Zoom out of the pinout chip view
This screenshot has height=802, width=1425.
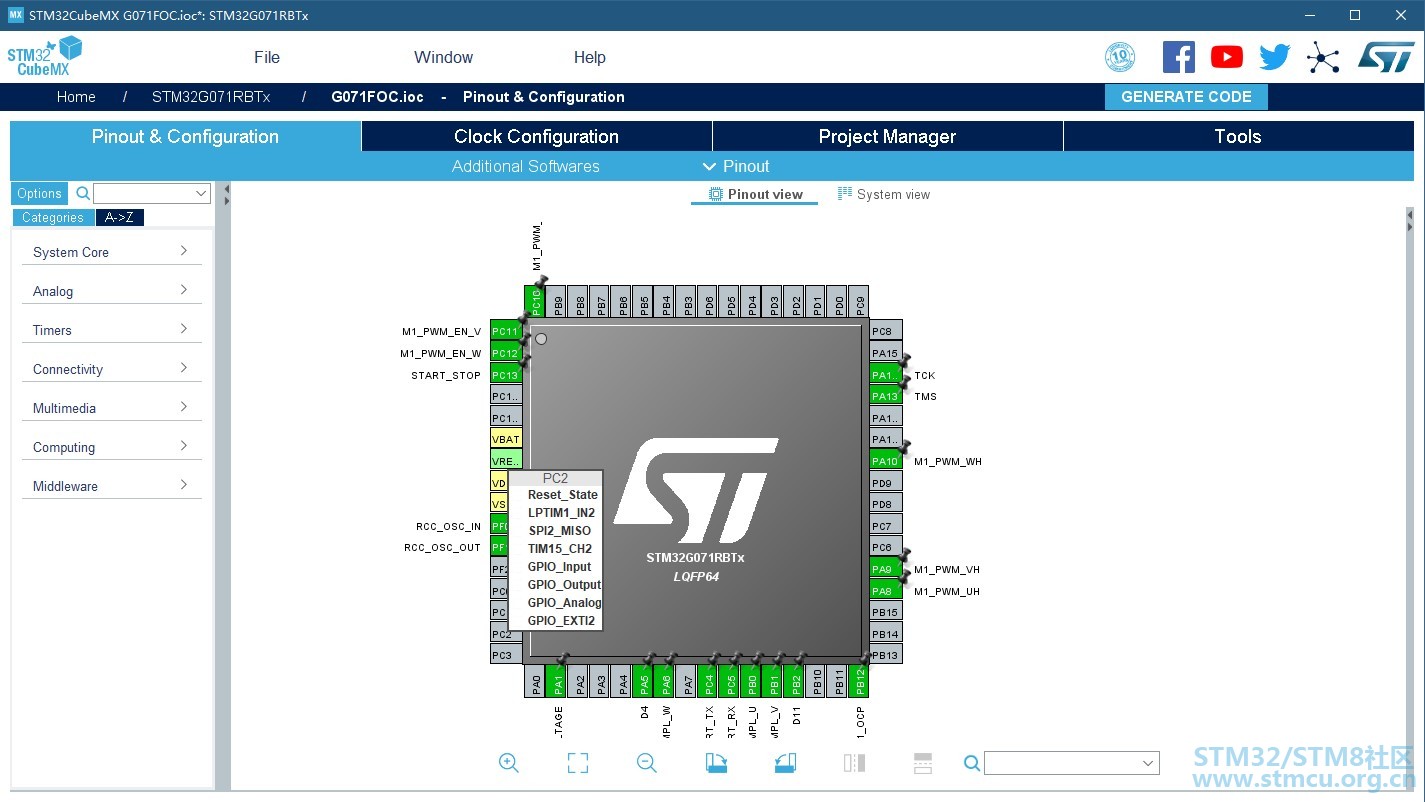click(x=647, y=763)
